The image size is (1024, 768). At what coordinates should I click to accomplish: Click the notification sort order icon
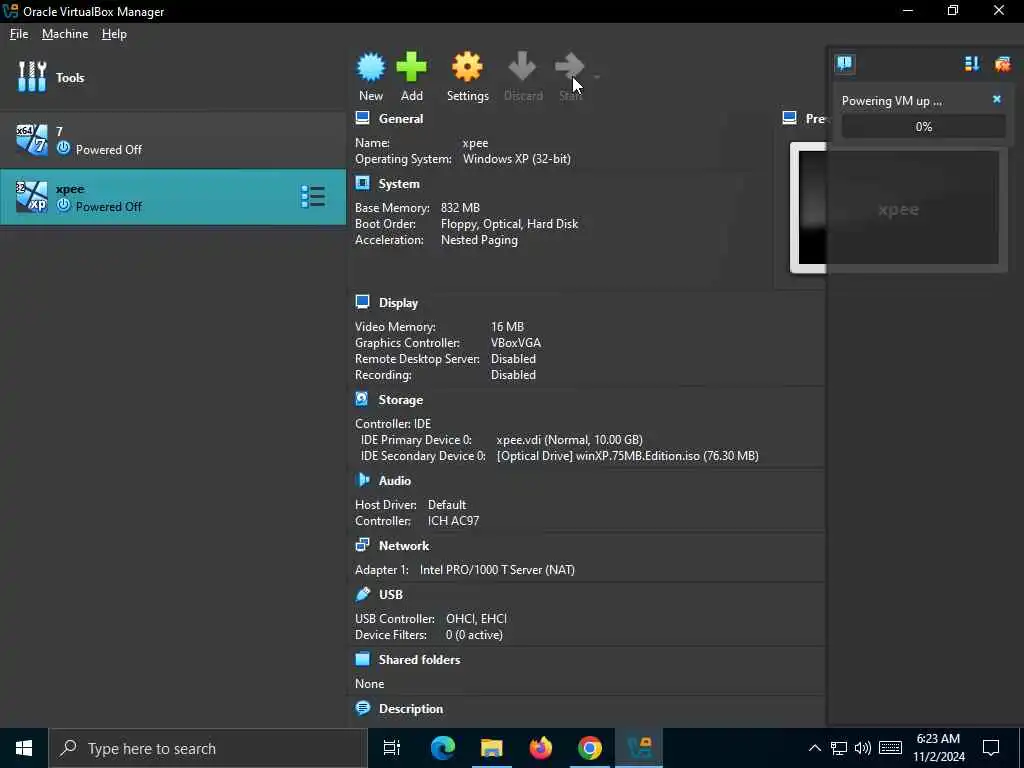pos(972,63)
